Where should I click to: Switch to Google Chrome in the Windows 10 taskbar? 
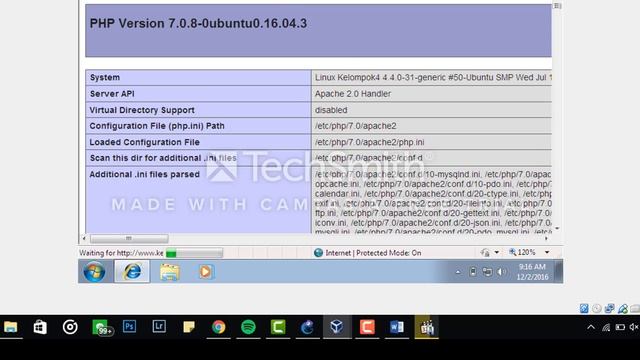219,327
